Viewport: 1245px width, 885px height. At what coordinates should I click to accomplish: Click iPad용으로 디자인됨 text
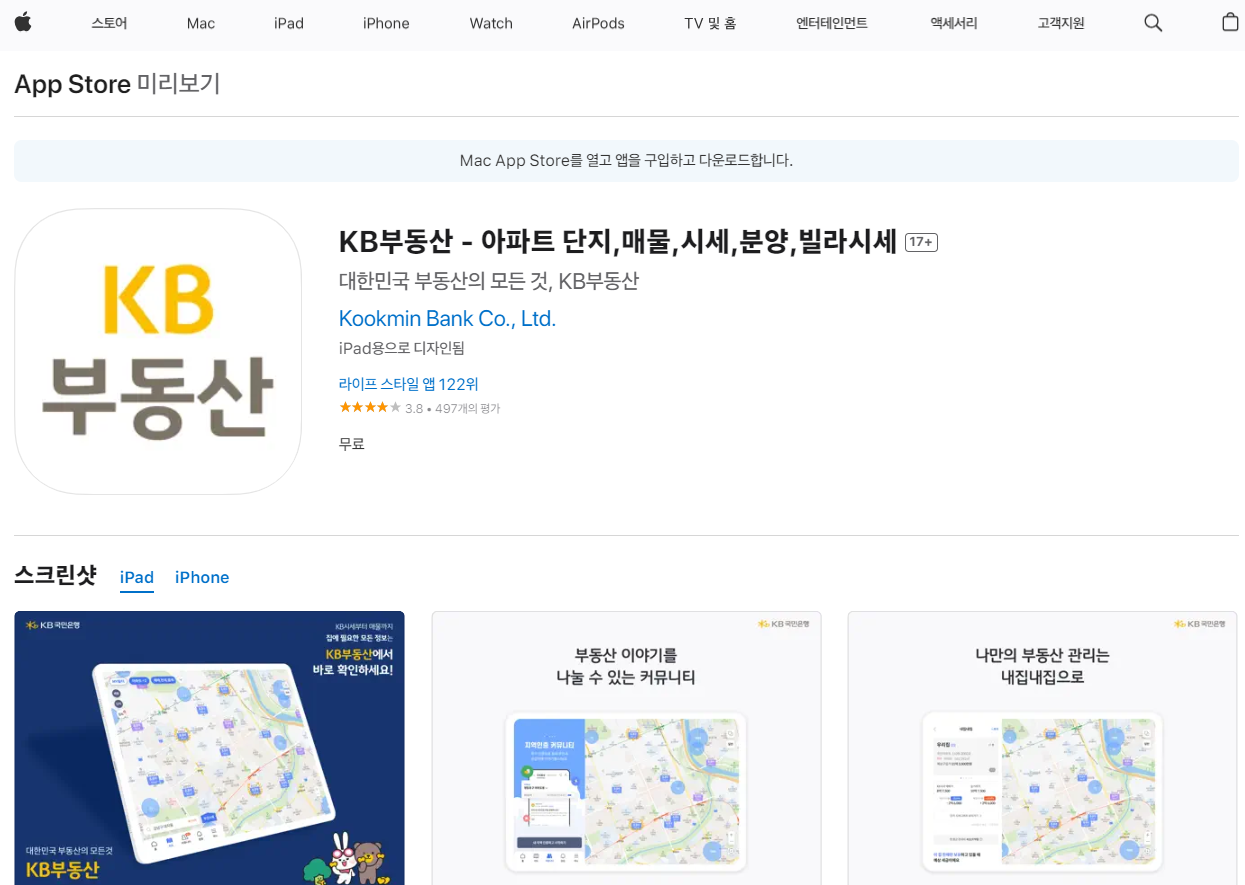pyautogui.click(x=402, y=348)
